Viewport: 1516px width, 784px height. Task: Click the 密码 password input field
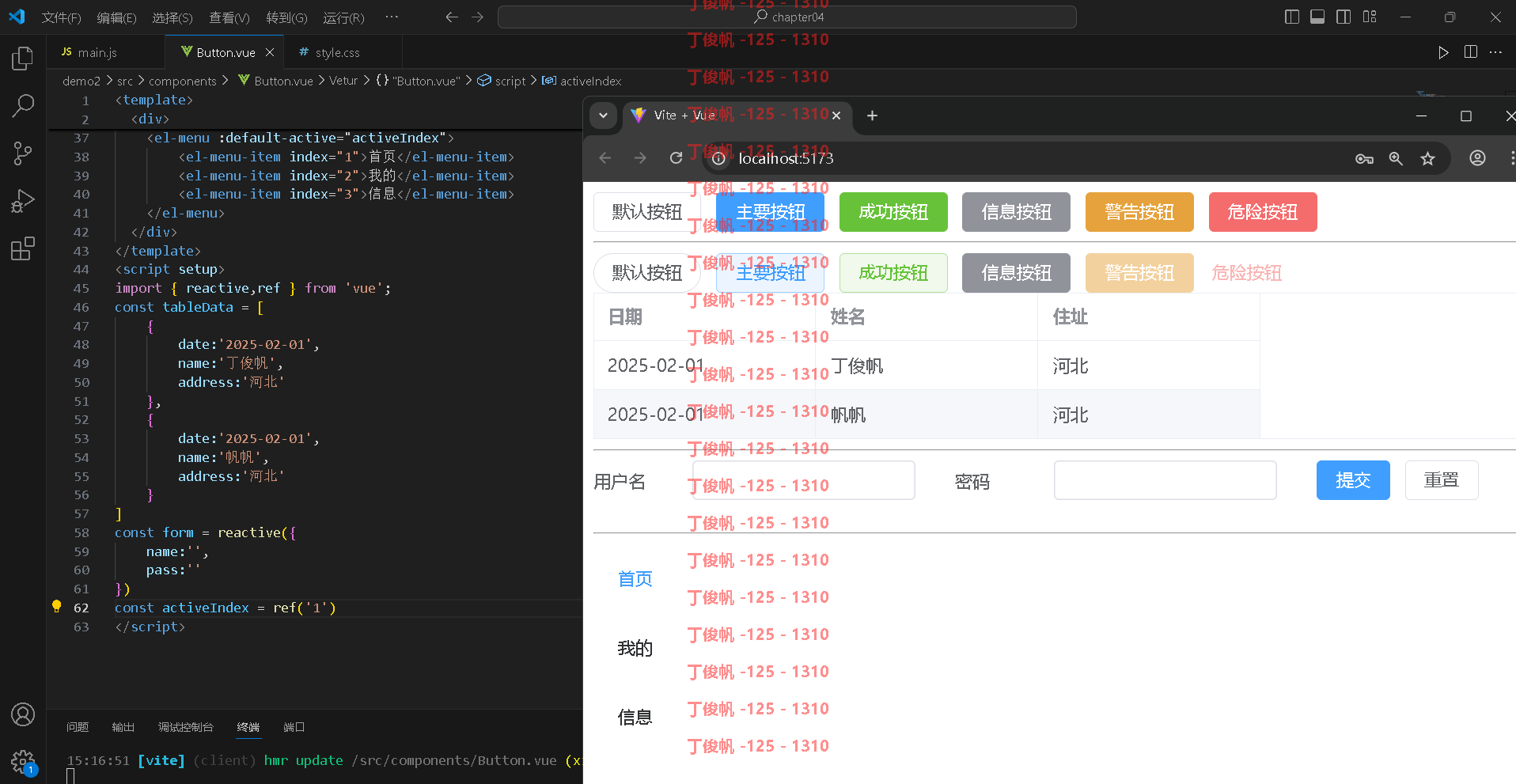point(1165,480)
